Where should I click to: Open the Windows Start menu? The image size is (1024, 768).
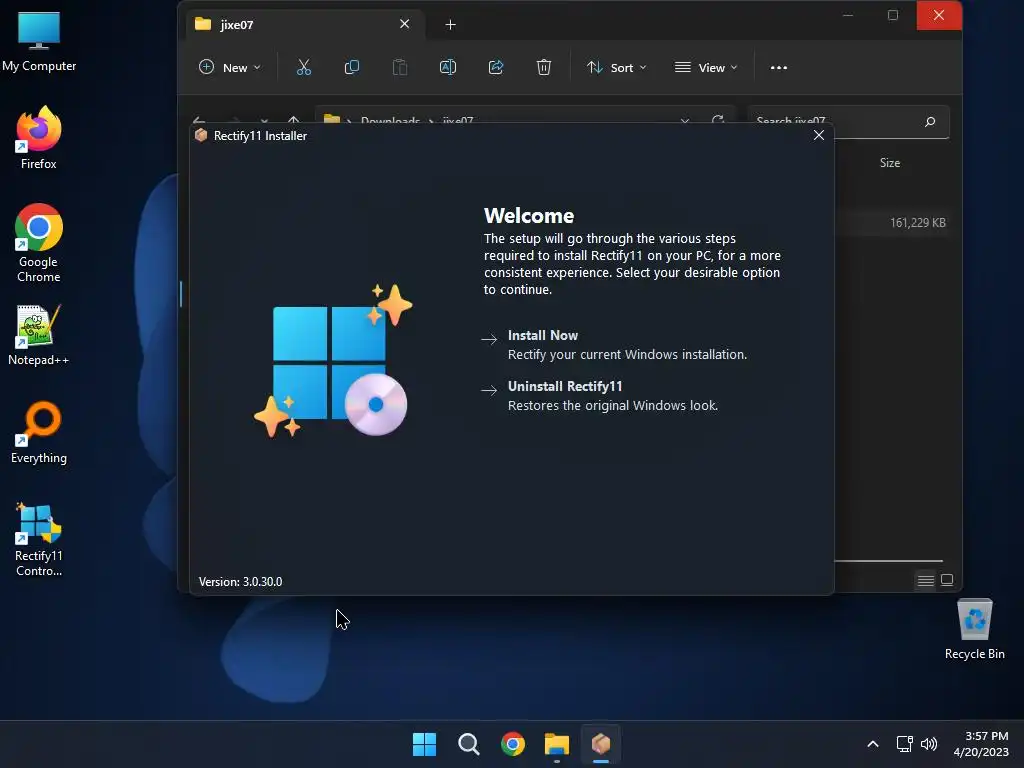424,744
